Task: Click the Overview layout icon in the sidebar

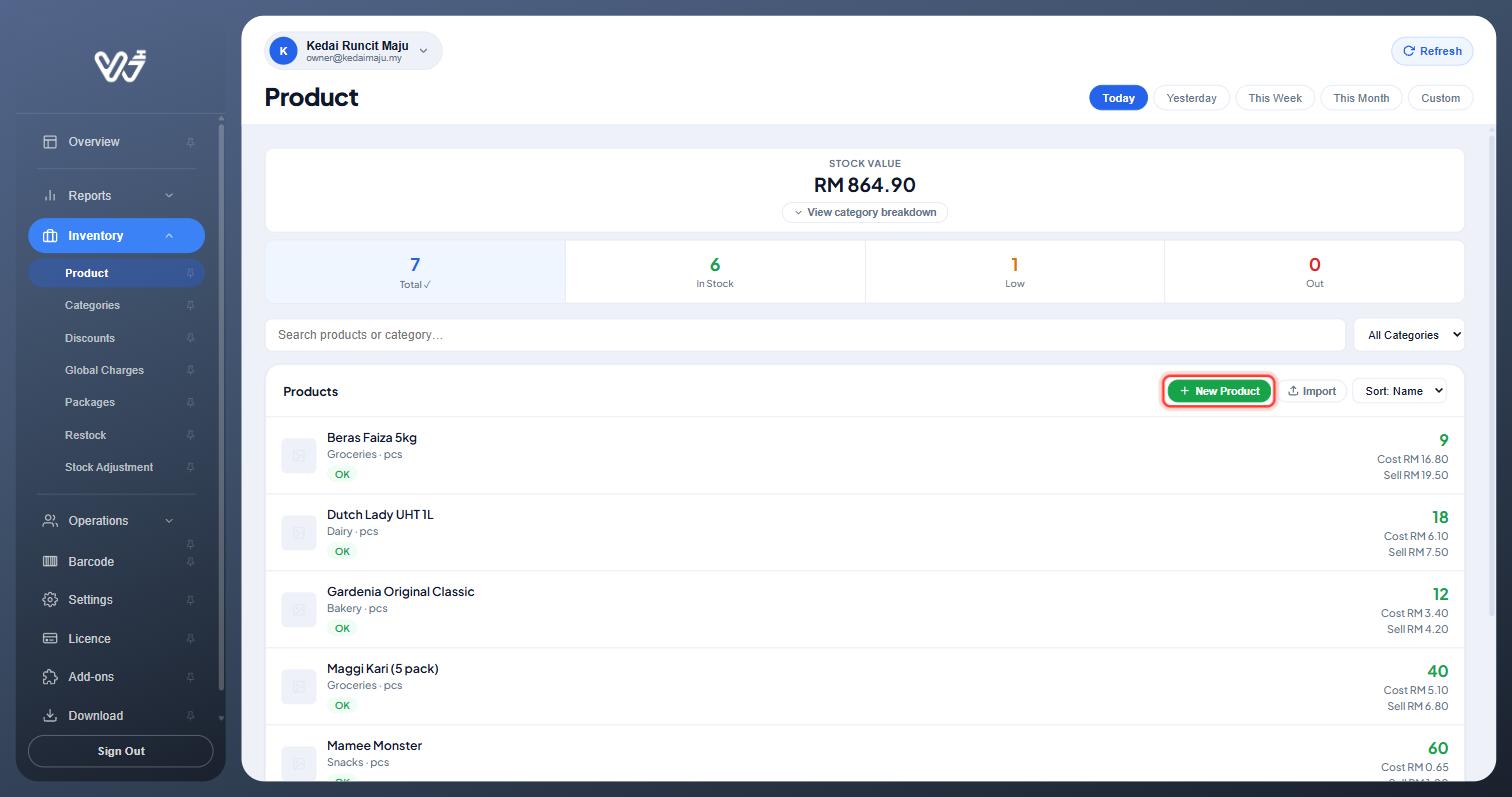Action: coord(50,142)
